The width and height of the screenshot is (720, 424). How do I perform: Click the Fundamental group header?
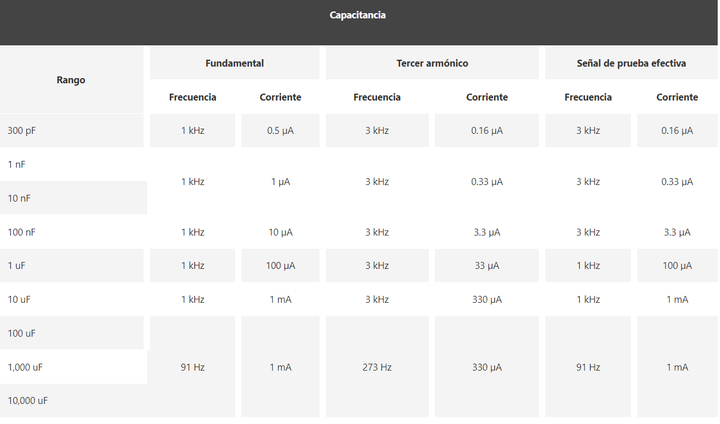pyautogui.click(x=234, y=63)
